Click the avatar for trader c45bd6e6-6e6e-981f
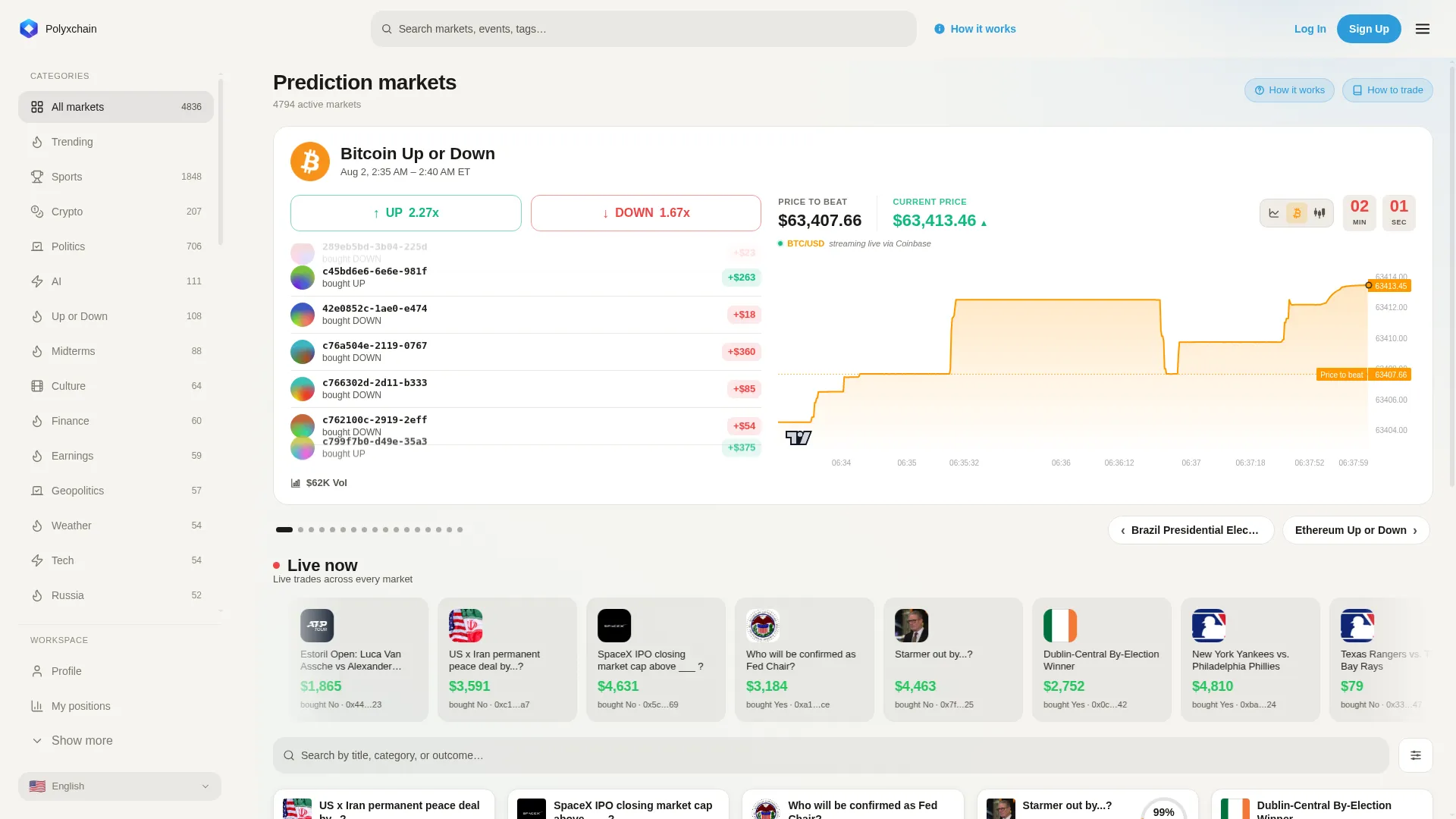 [x=303, y=278]
